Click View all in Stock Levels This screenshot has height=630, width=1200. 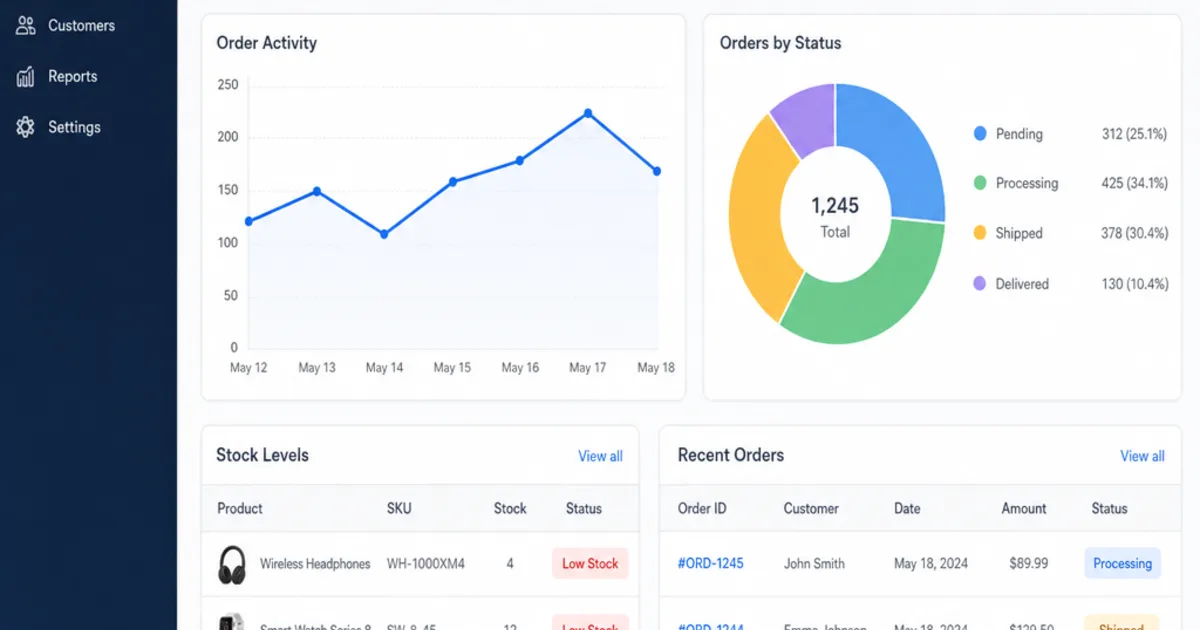pyautogui.click(x=600, y=456)
